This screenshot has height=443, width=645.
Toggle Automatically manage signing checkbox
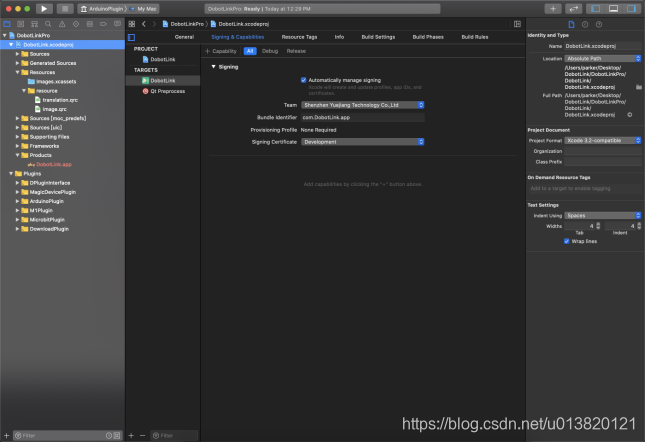tap(304, 80)
